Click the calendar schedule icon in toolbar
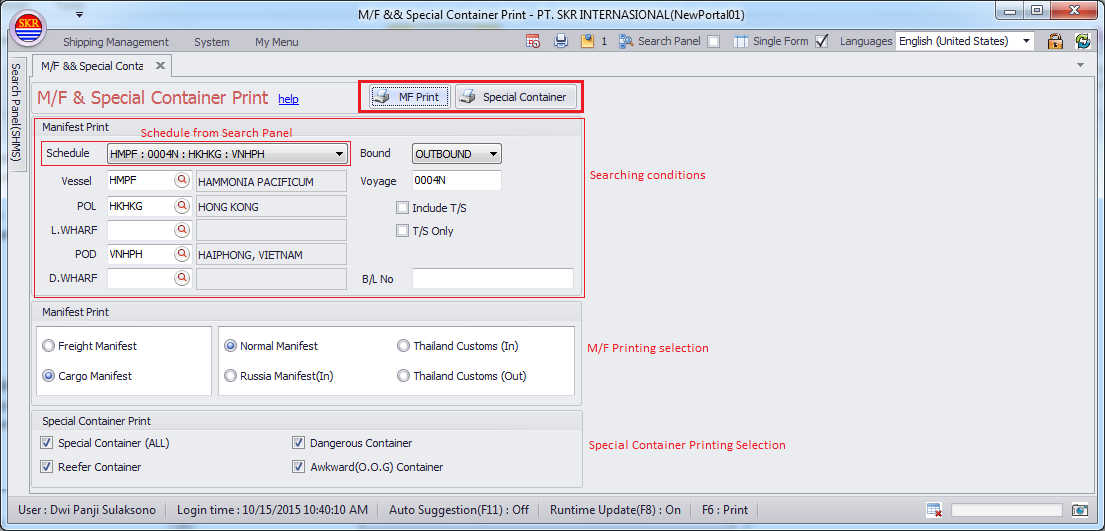This screenshot has height=531, width=1105. pos(533,42)
